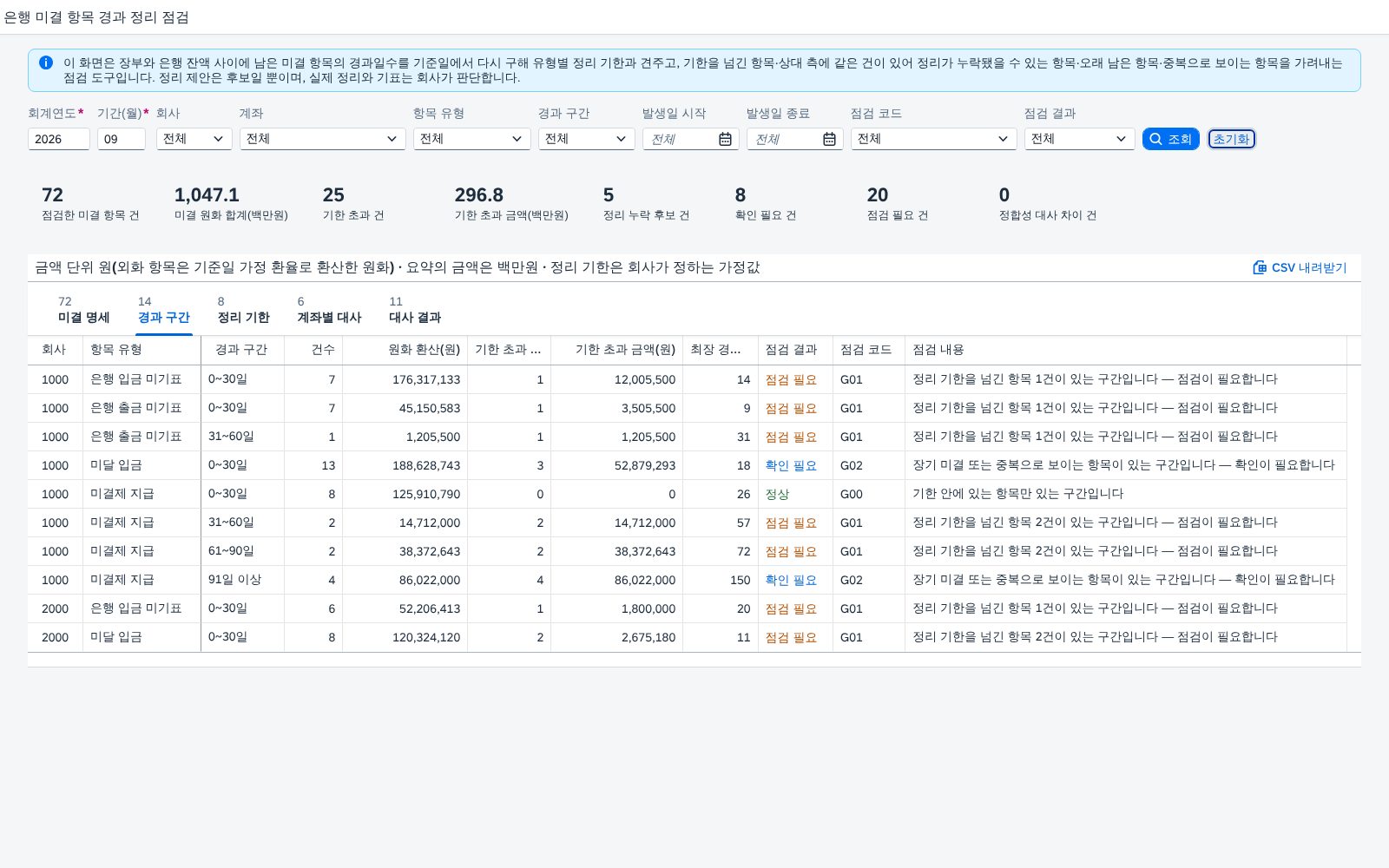Click the 초기화 reset button
Screen dimensions: 1389x868
click(1231, 139)
